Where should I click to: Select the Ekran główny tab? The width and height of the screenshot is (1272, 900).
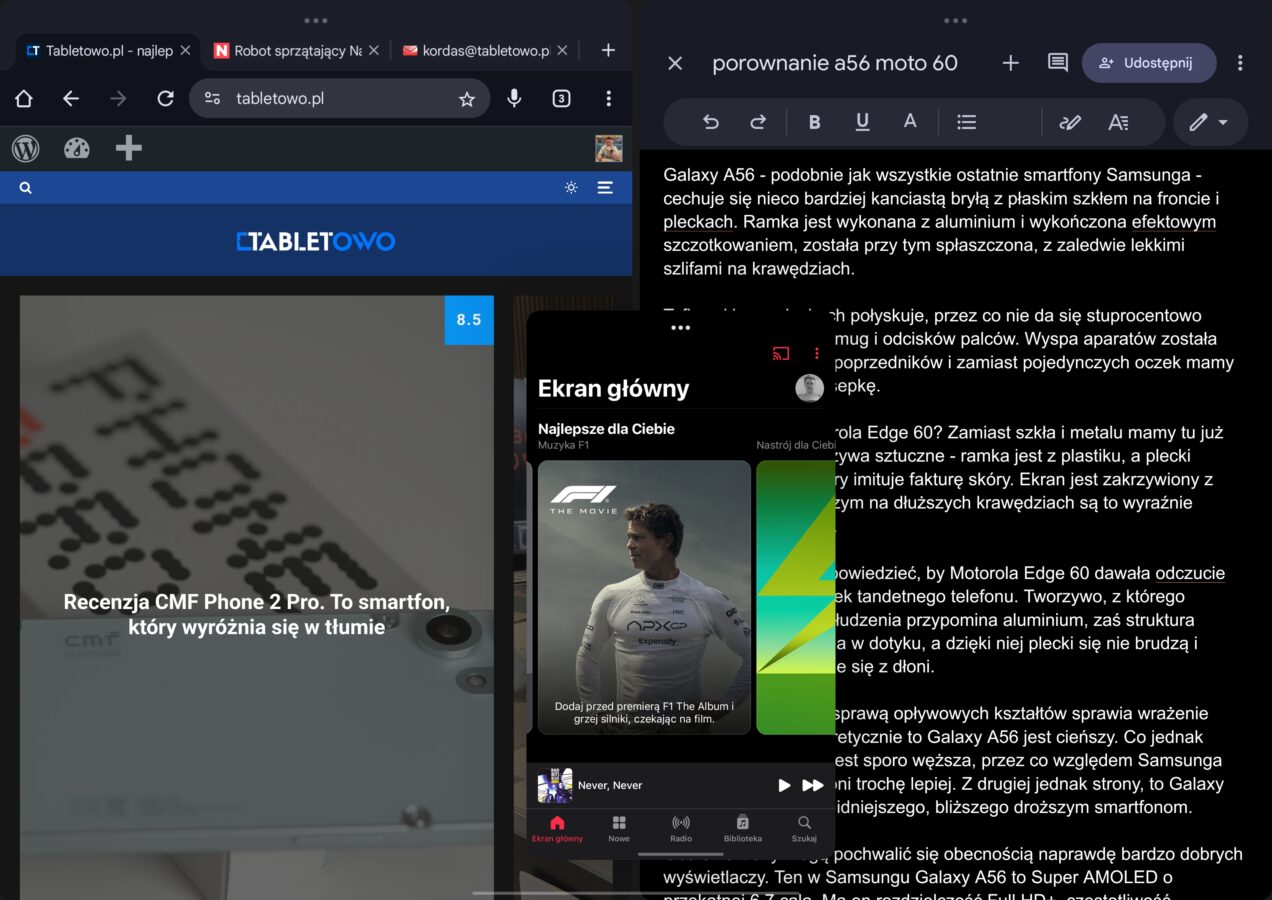pyautogui.click(x=557, y=829)
